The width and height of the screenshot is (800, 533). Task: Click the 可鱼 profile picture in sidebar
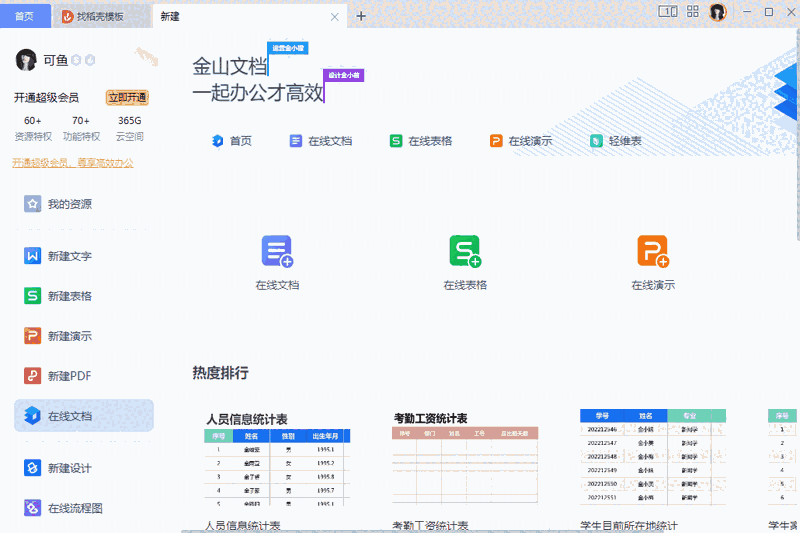click(26, 60)
